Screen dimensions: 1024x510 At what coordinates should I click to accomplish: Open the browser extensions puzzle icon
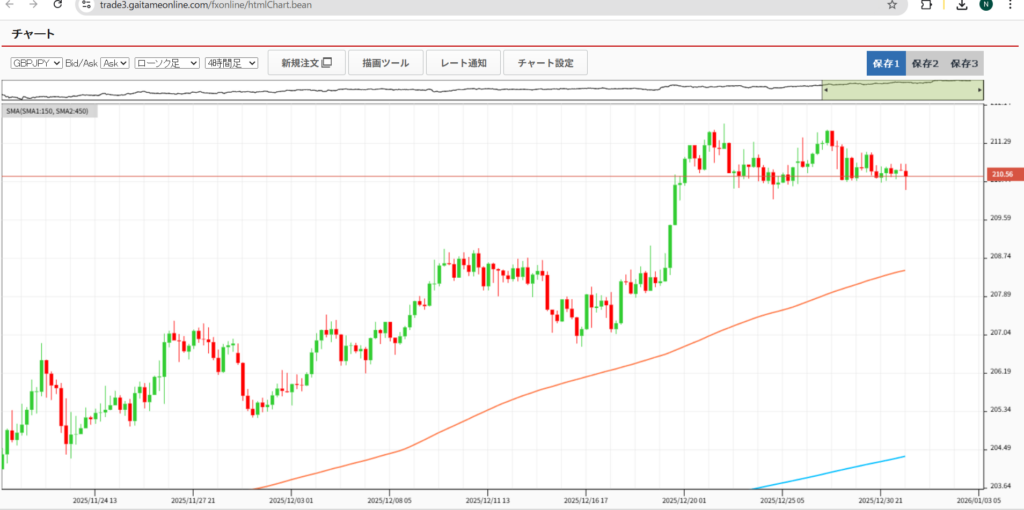(927, 5)
